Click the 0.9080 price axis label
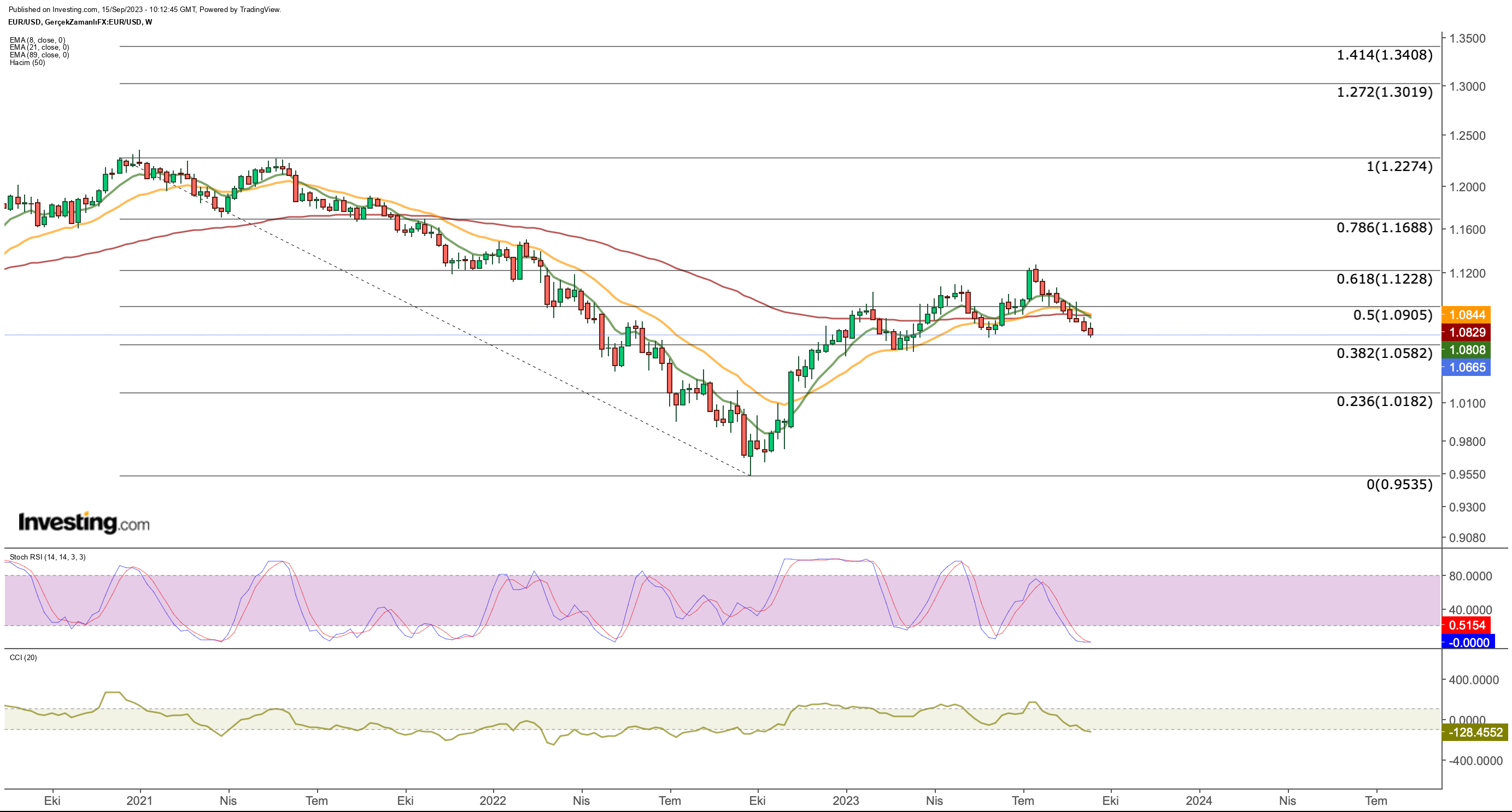Screen dimensions: 1512x812 tap(1467, 538)
